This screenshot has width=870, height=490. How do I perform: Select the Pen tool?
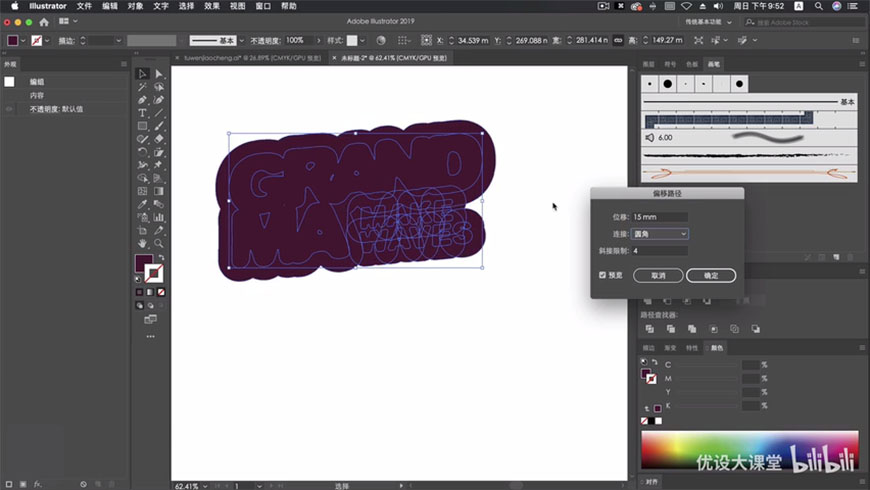tap(142, 100)
